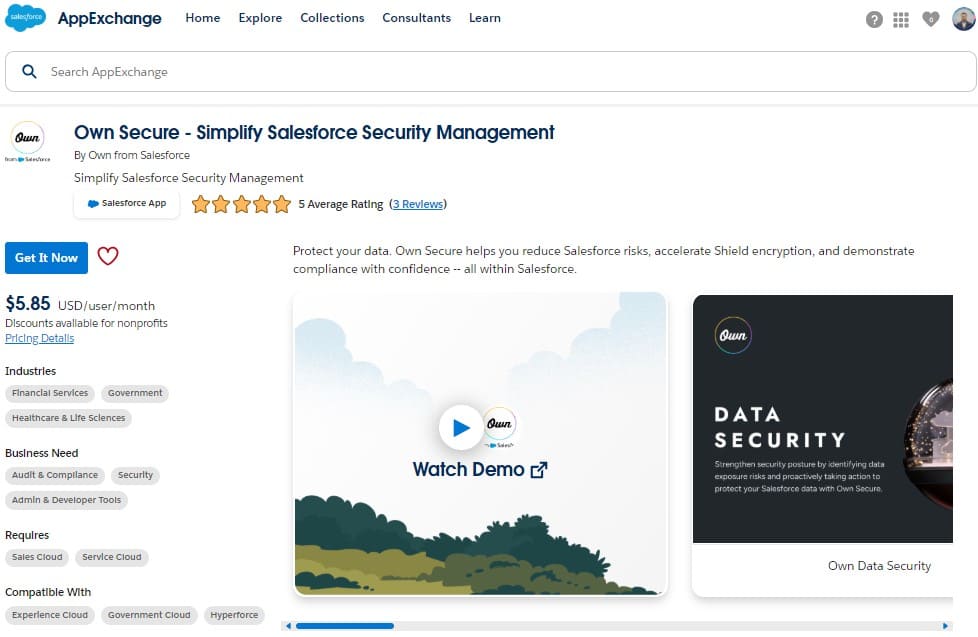978x637 pixels.
Task: Click the Salesforce App badge
Action: [x=127, y=203]
